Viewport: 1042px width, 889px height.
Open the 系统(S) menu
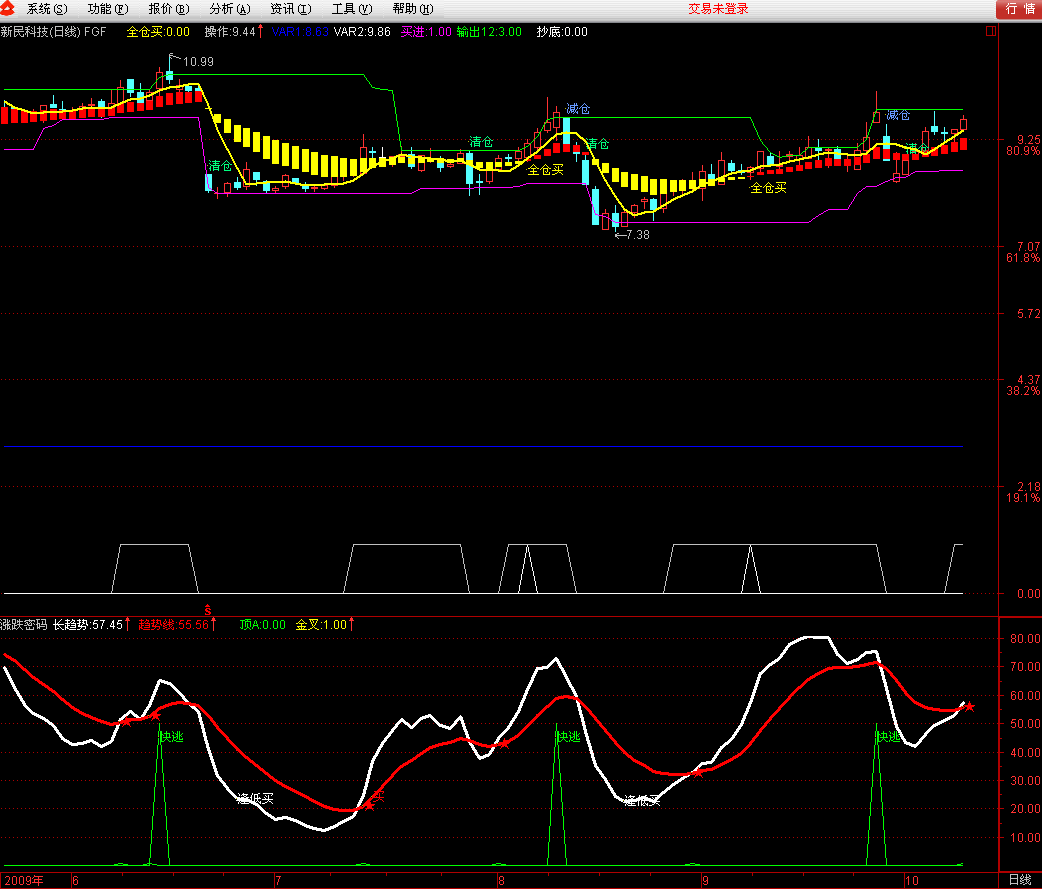[x=47, y=9]
